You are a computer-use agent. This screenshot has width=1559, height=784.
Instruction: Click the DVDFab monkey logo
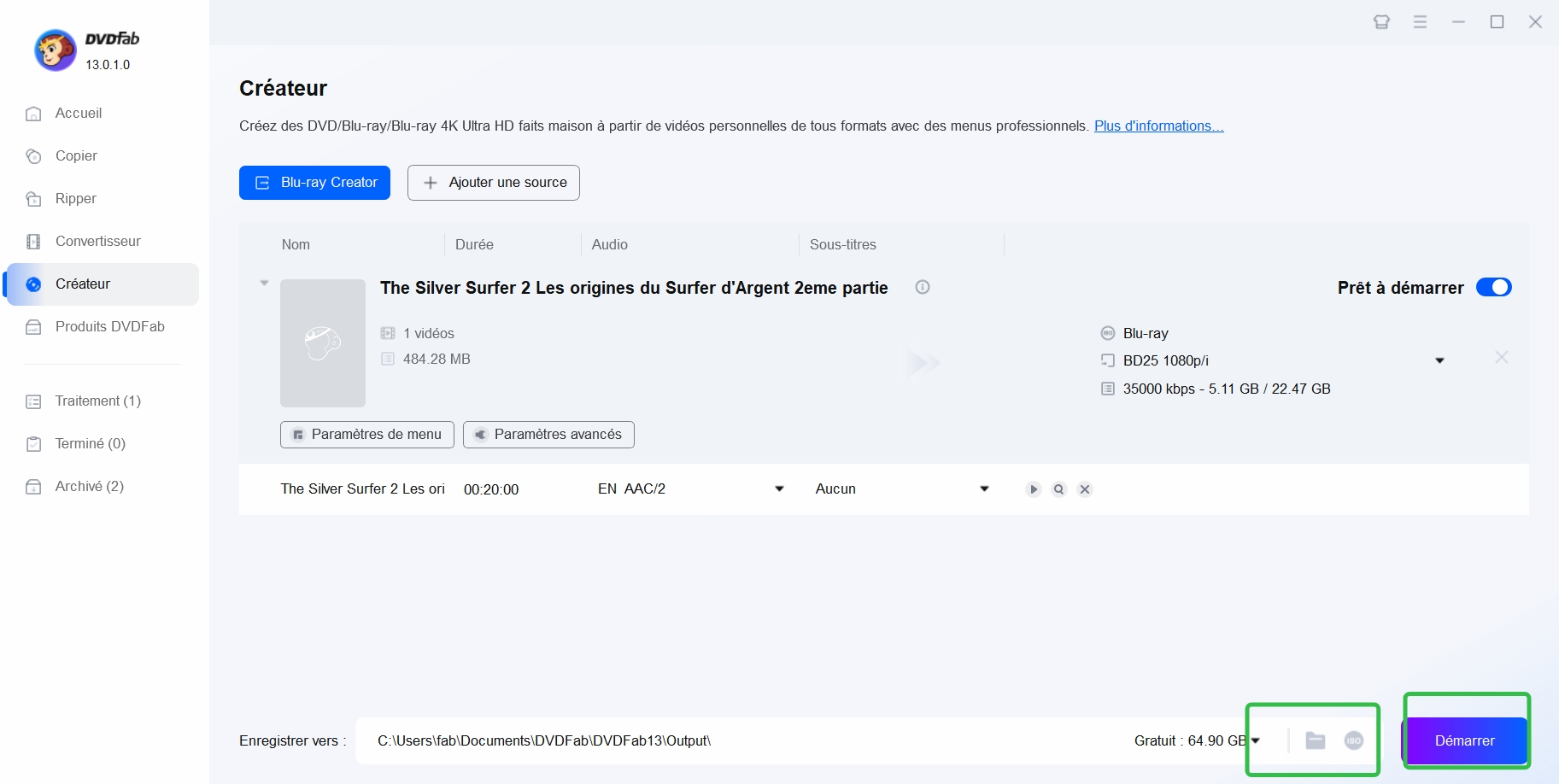coord(55,50)
